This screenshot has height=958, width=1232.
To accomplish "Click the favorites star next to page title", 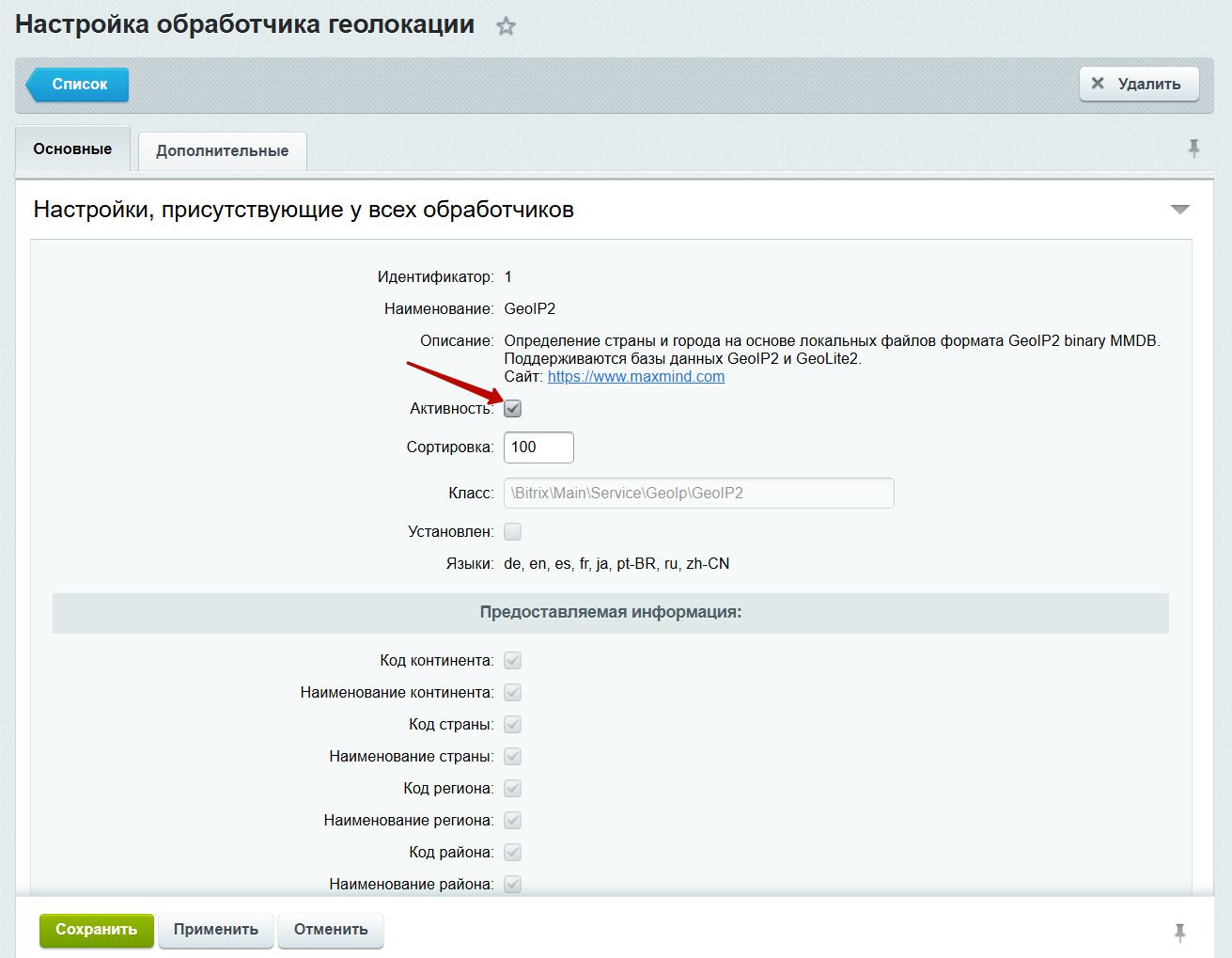I will [506, 26].
